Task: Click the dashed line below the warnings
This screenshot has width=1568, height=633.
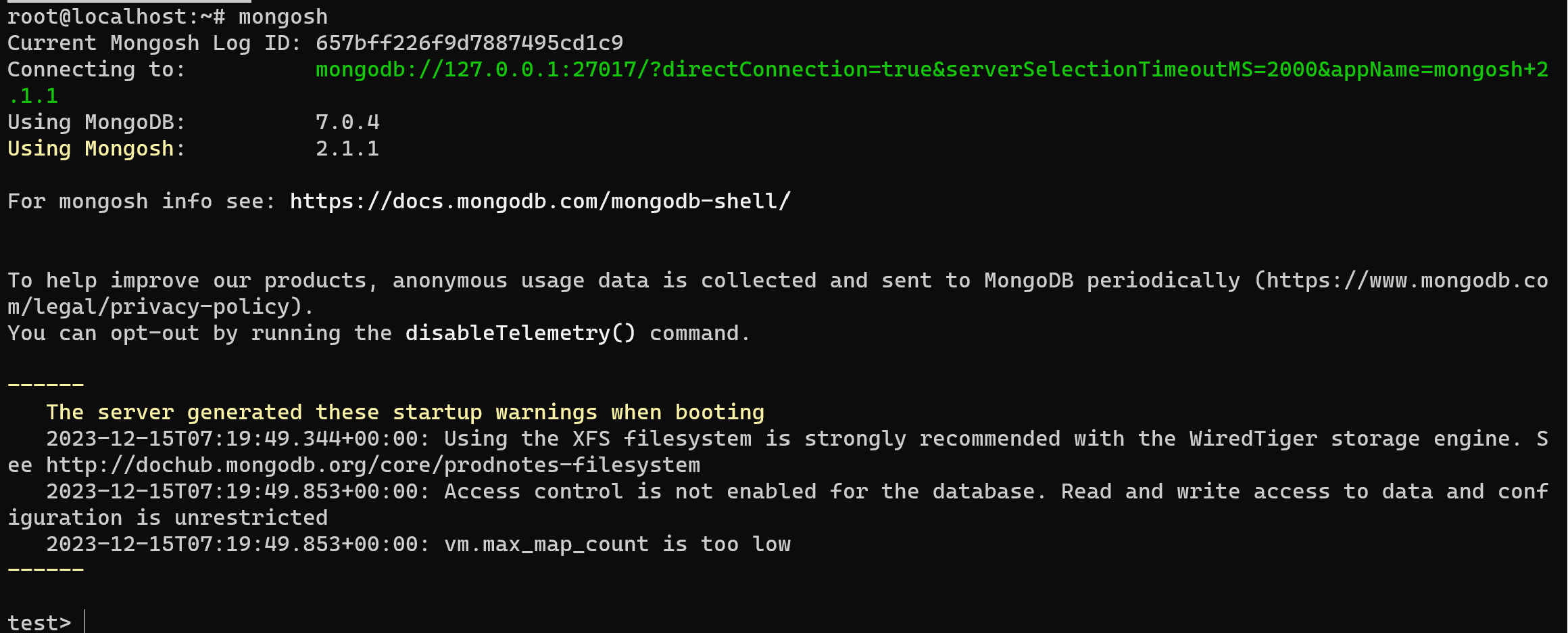Action: point(45,570)
